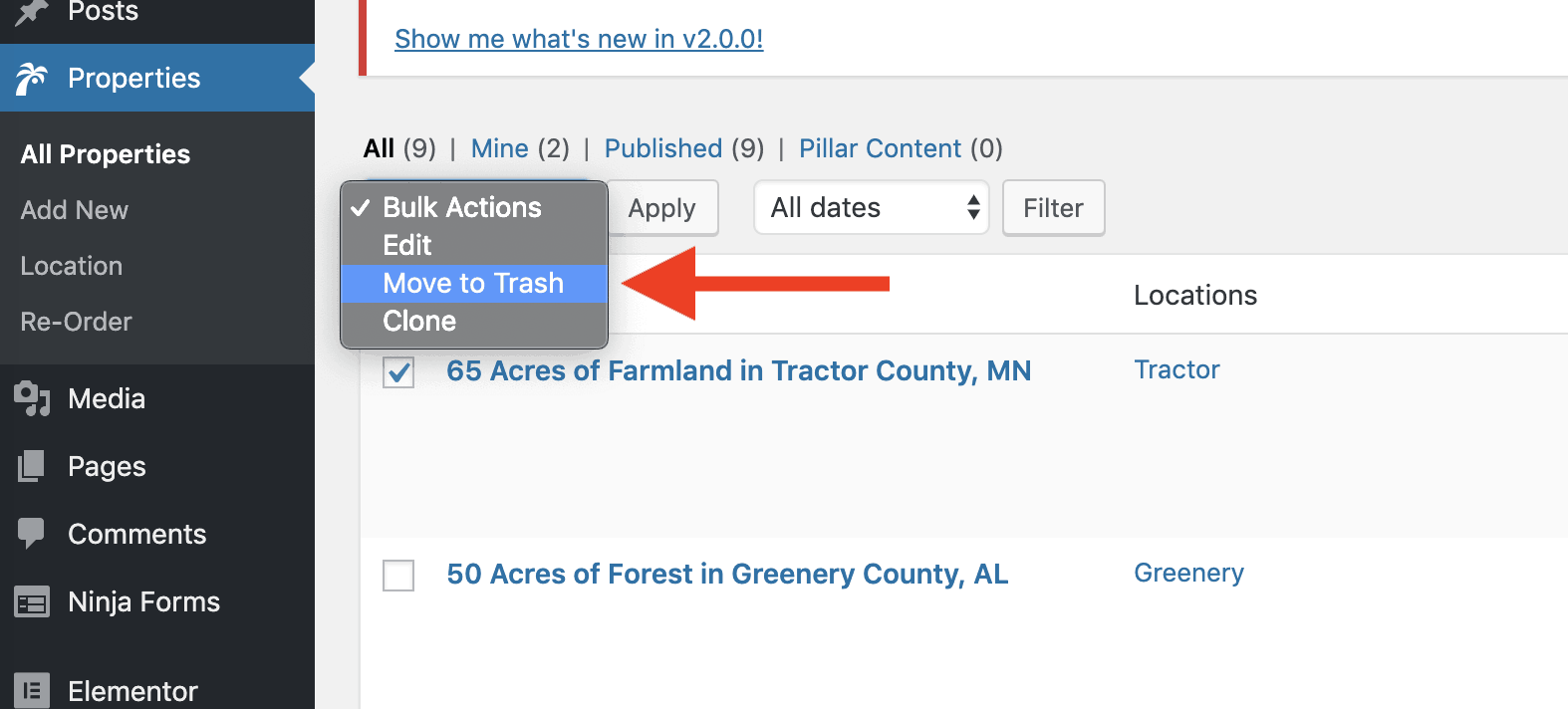Click the Elementor icon
The height and width of the screenshot is (709, 1568).
[31, 690]
